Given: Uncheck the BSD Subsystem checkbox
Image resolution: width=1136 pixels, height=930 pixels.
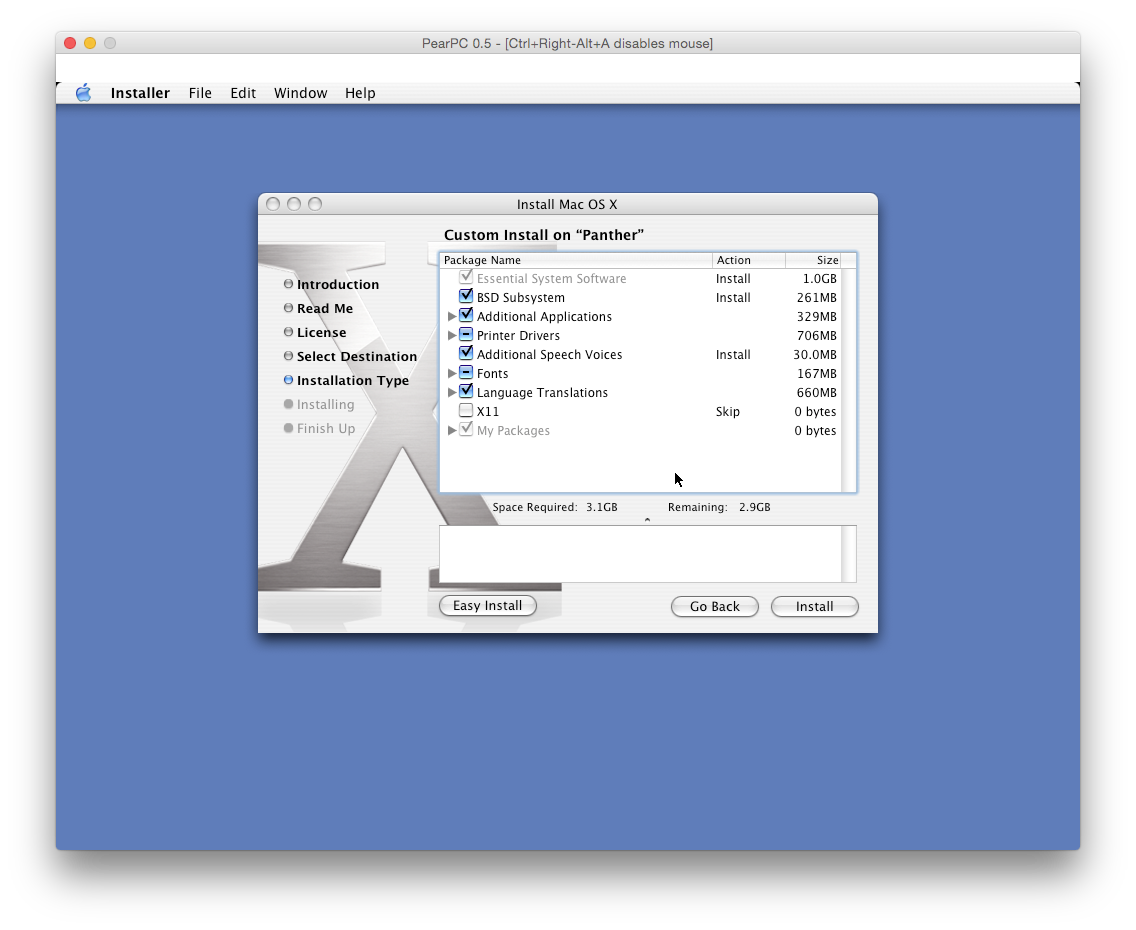Looking at the screenshot, I should coord(466,296).
